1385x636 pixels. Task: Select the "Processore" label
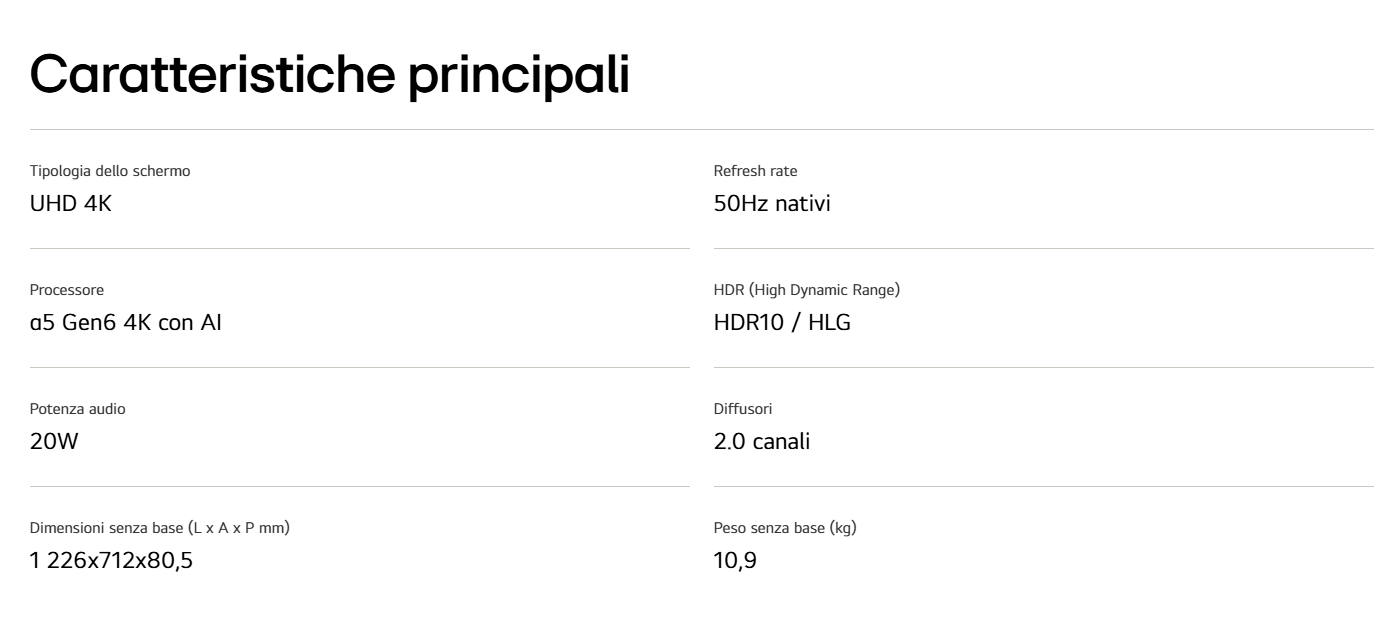click(x=67, y=290)
